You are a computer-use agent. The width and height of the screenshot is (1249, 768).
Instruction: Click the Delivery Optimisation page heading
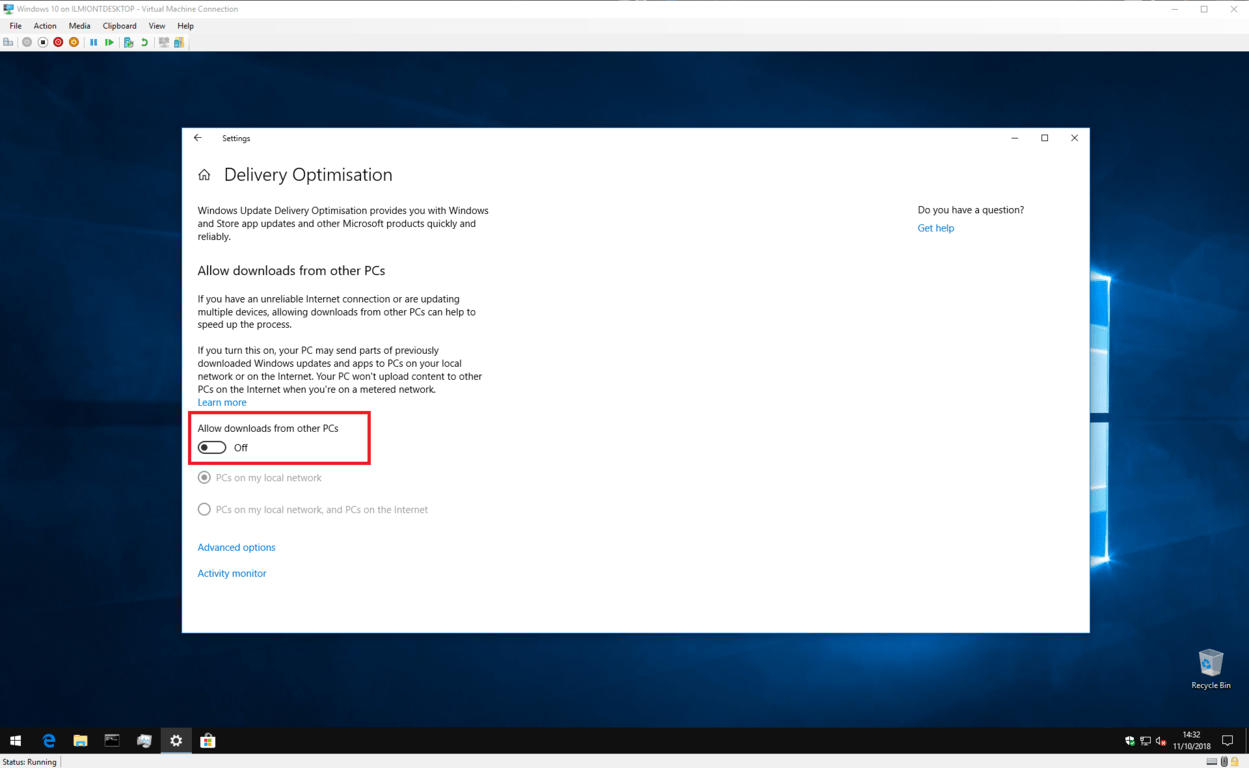[x=308, y=175]
